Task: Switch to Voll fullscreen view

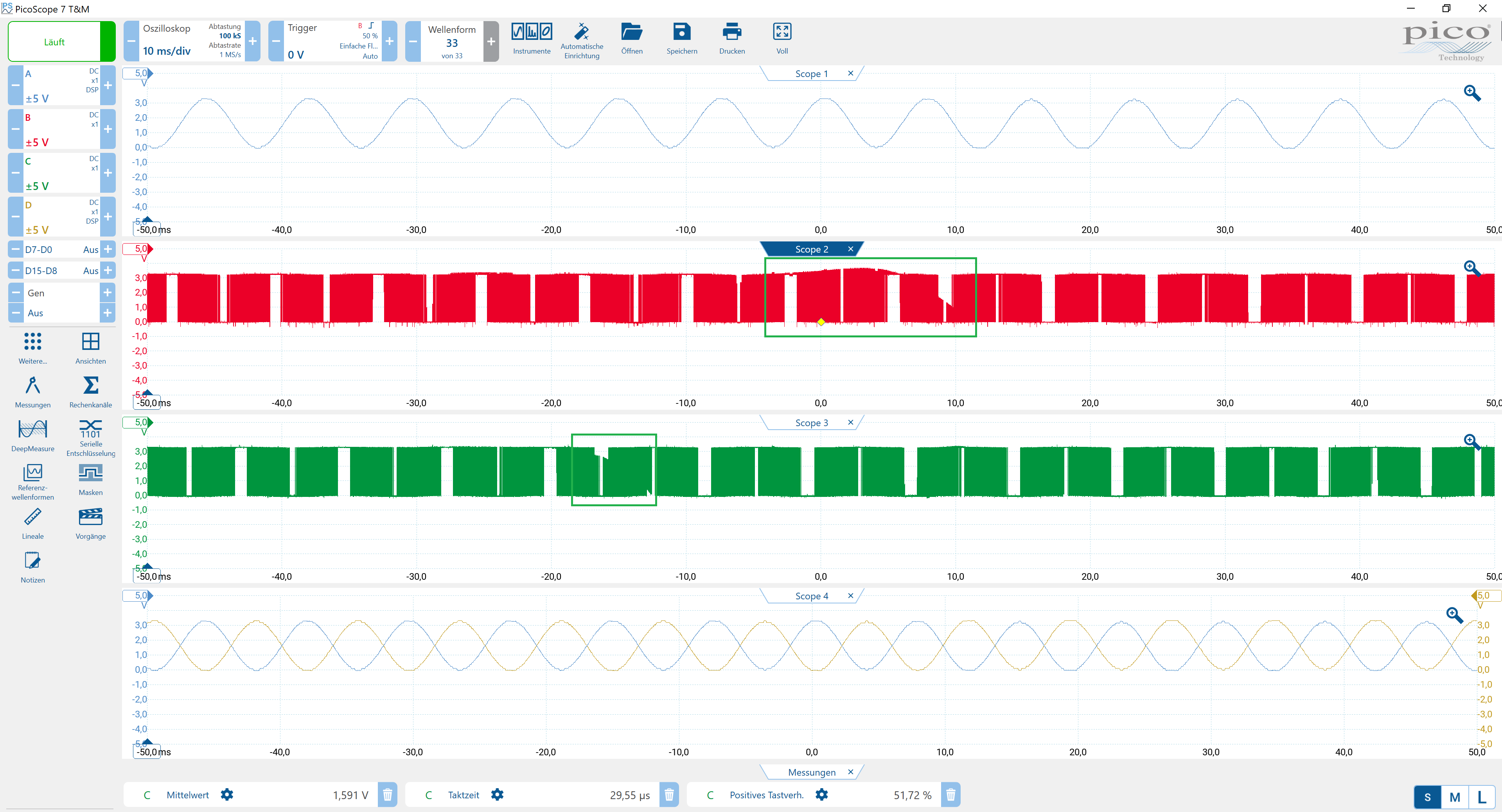Action: pos(782,39)
